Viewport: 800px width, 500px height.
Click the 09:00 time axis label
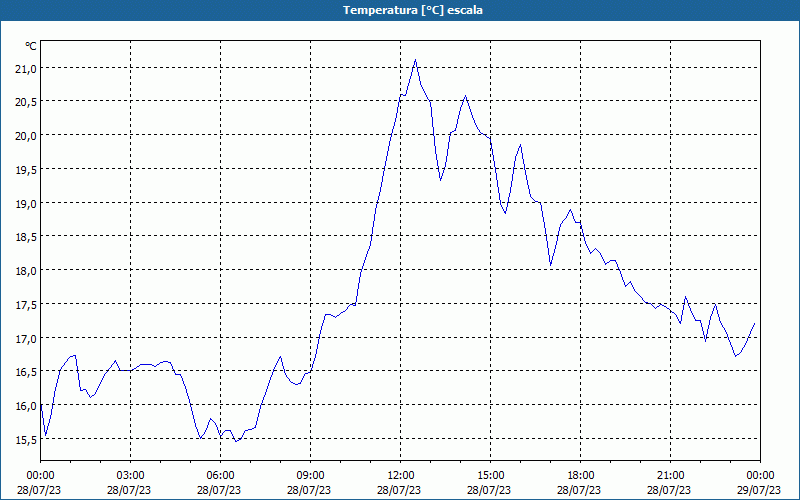click(x=310, y=476)
